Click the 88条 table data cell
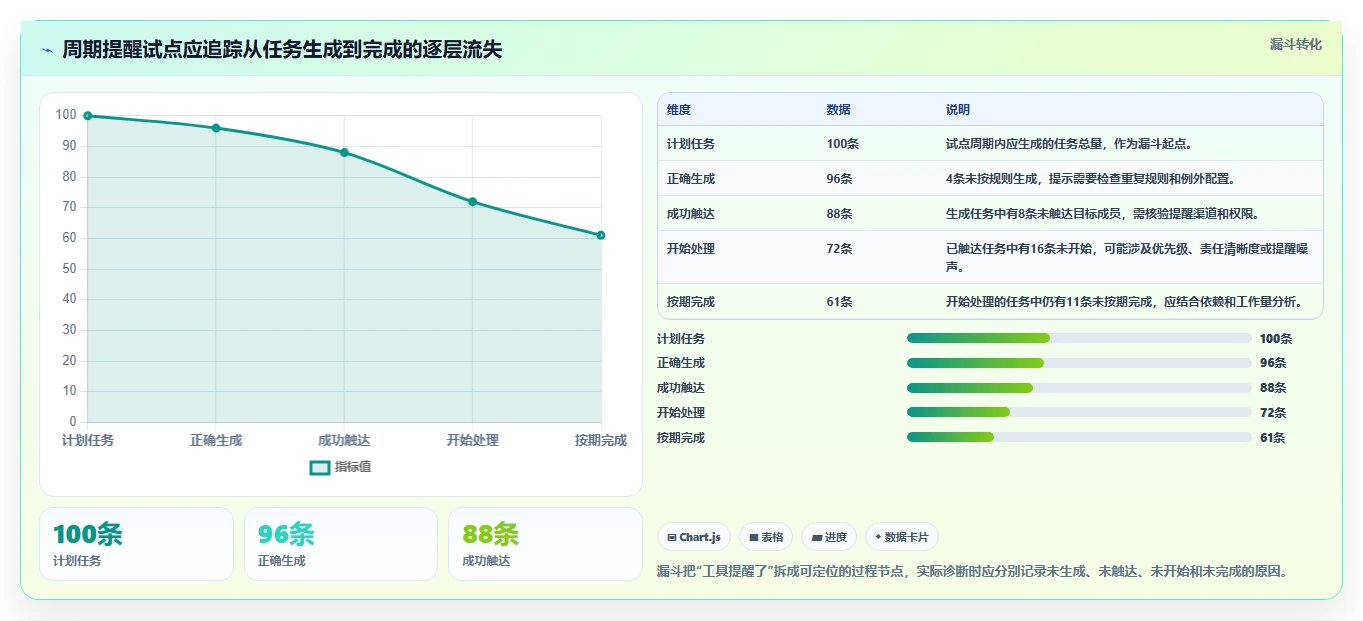Image resolution: width=1363 pixels, height=621 pixels. point(840,214)
